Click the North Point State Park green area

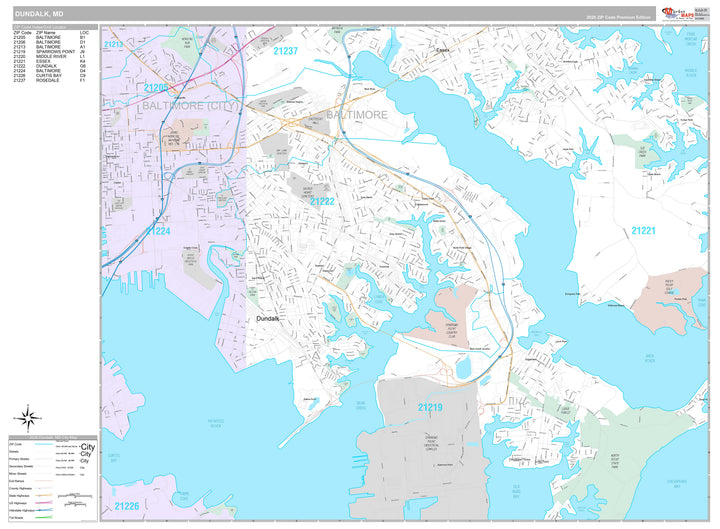point(615,461)
